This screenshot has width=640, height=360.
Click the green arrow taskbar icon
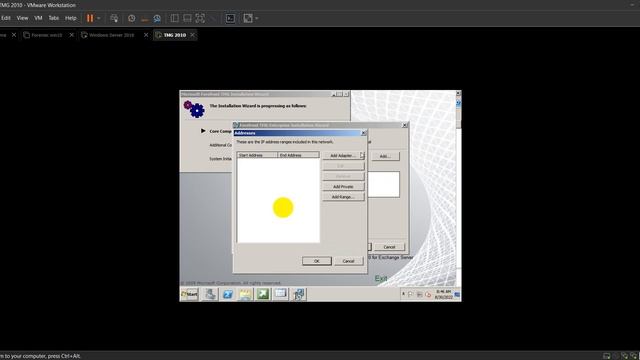[263, 294]
